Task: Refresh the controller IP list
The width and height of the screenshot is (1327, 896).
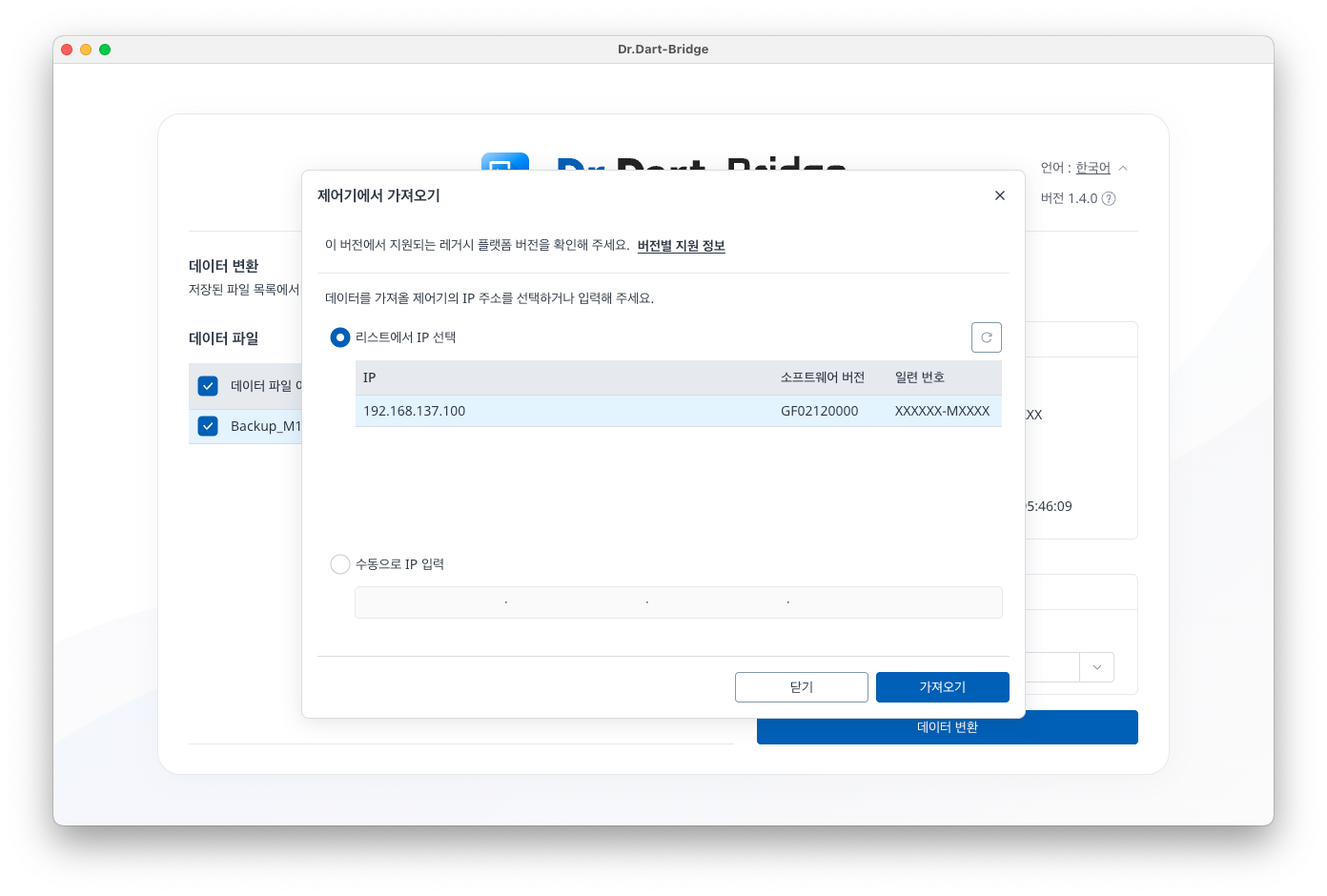Action: [986, 337]
